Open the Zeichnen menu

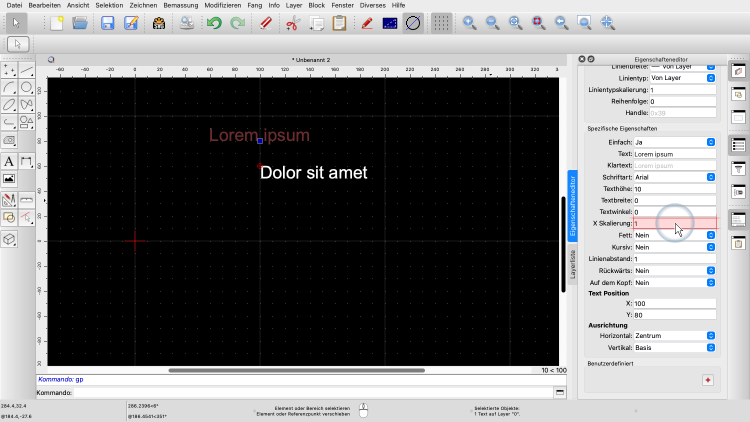(x=143, y=5)
